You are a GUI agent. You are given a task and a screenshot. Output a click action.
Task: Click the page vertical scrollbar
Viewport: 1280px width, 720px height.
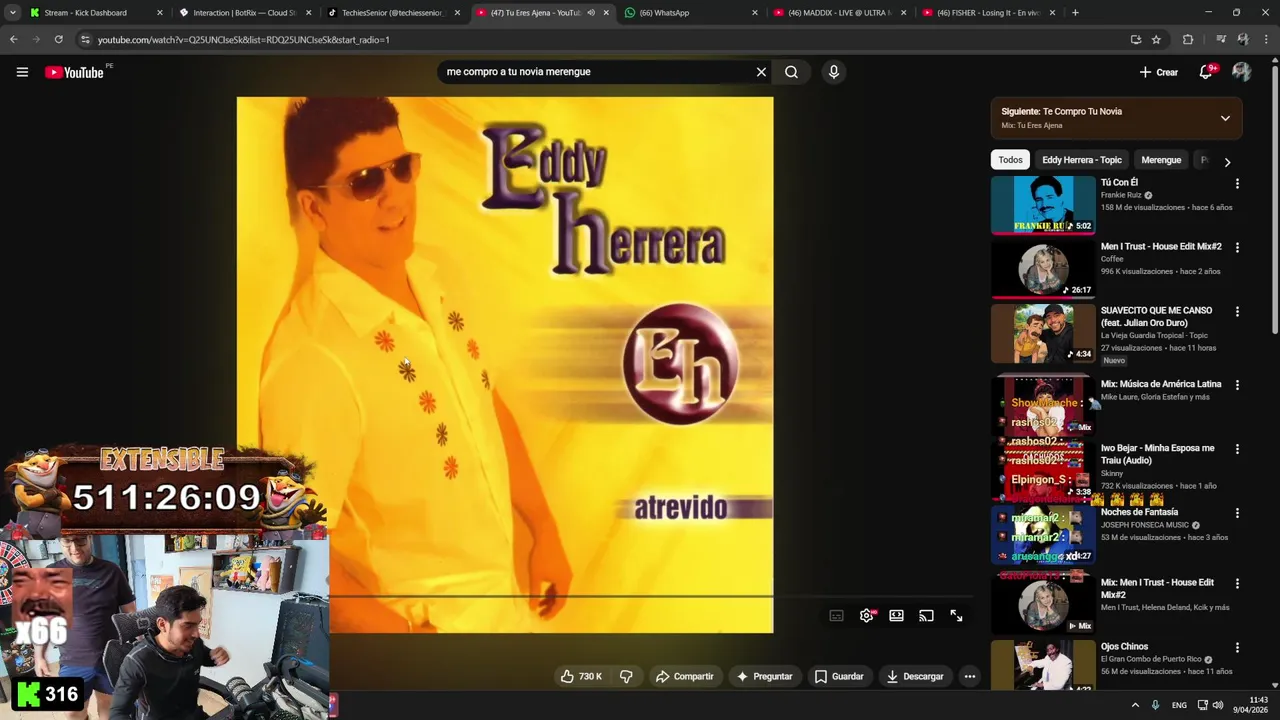(1274, 200)
